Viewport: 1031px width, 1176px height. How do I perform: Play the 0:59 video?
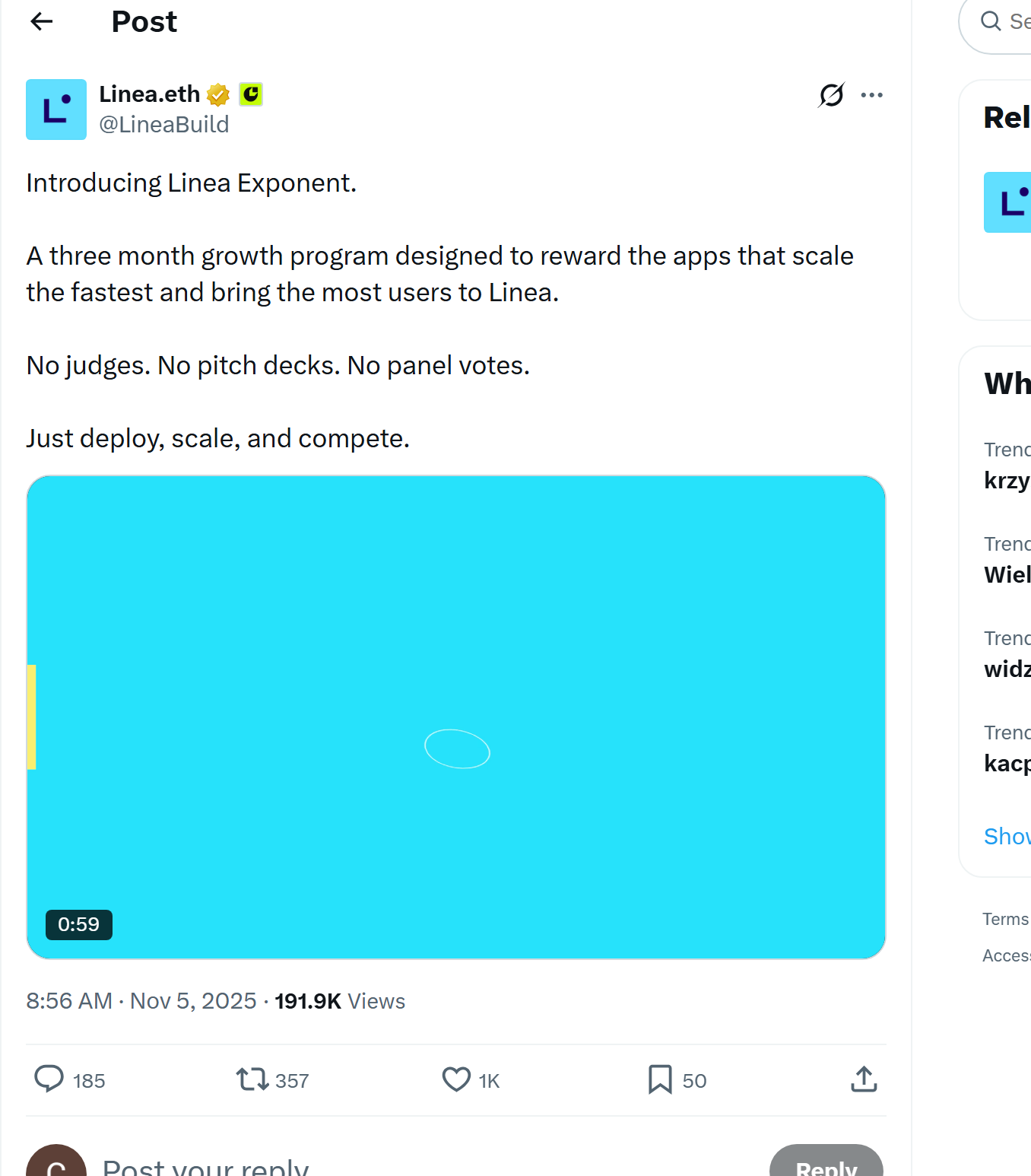coord(456,717)
